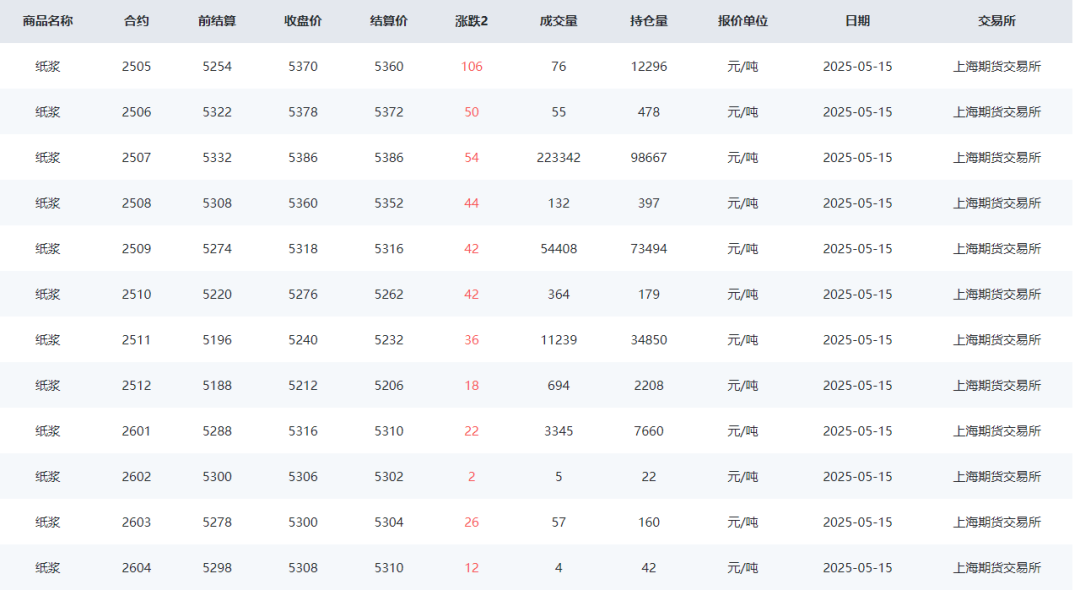Click the red change value 36

471,340
